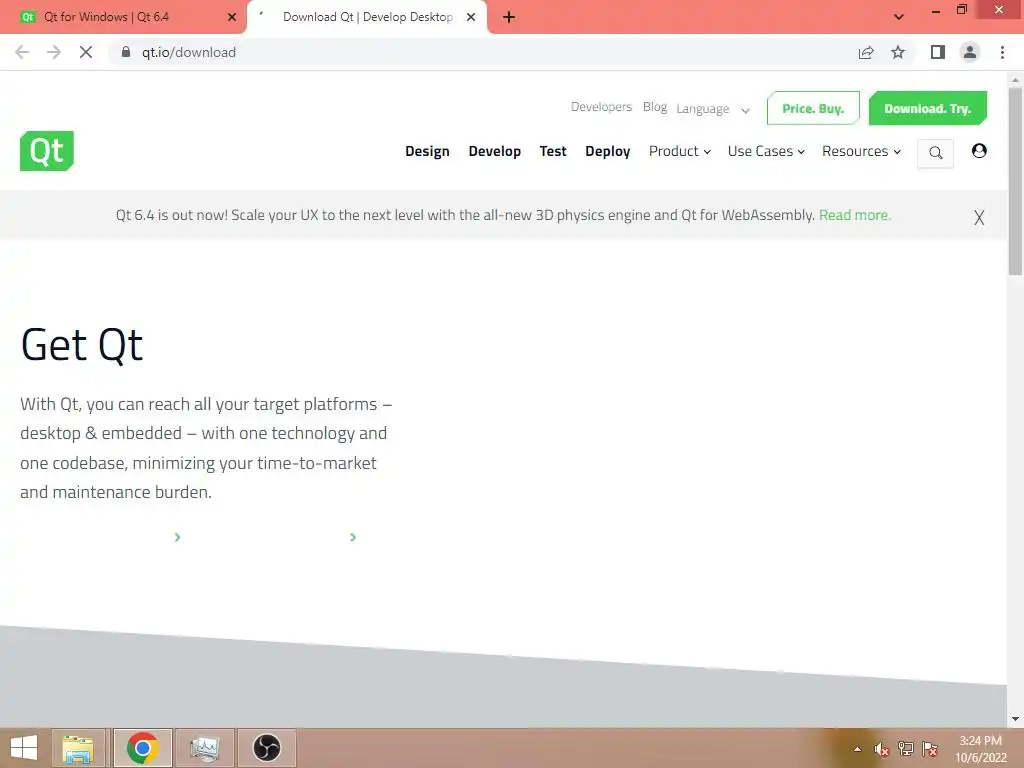The width and height of the screenshot is (1024, 768).
Task: Open the Deploy menu item
Action: click(x=607, y=151)
